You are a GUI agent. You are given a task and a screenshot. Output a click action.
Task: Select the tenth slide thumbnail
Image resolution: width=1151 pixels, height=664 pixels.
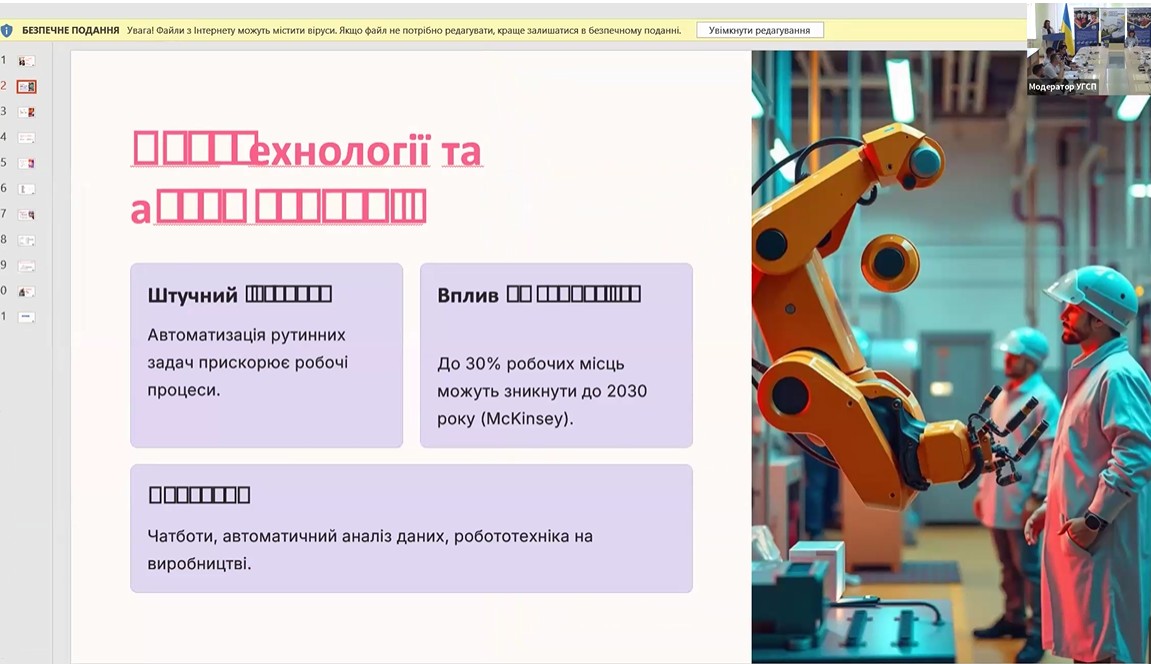(x=26, y=292)
